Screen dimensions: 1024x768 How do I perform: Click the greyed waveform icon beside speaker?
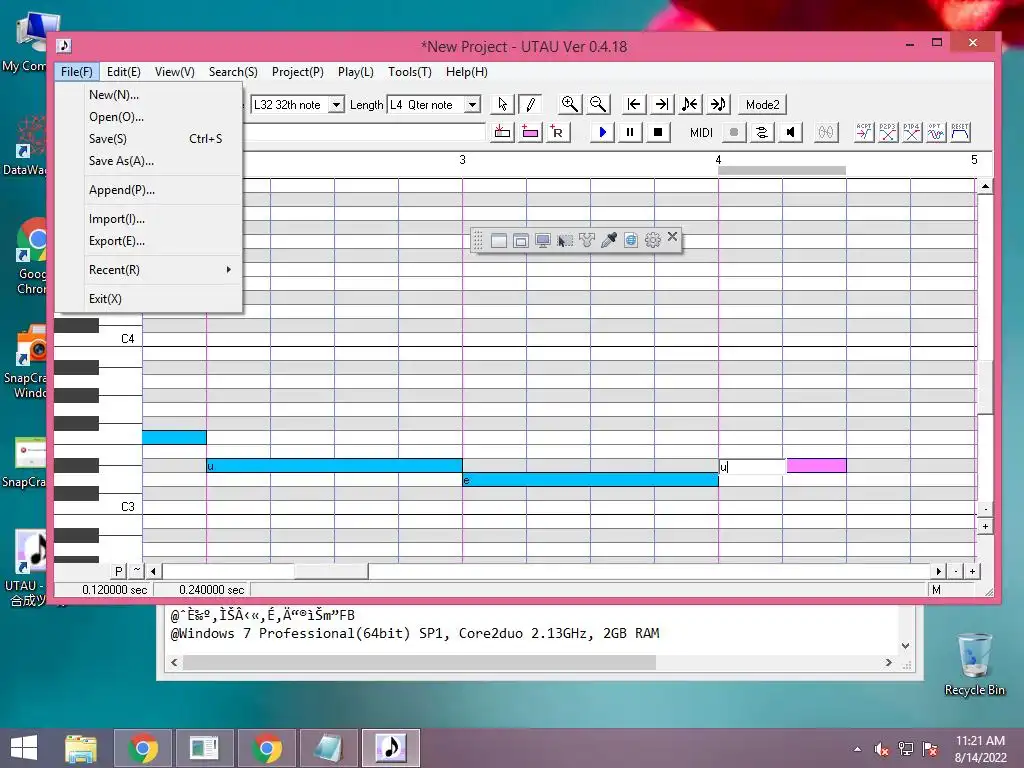(x=826, y=133)
